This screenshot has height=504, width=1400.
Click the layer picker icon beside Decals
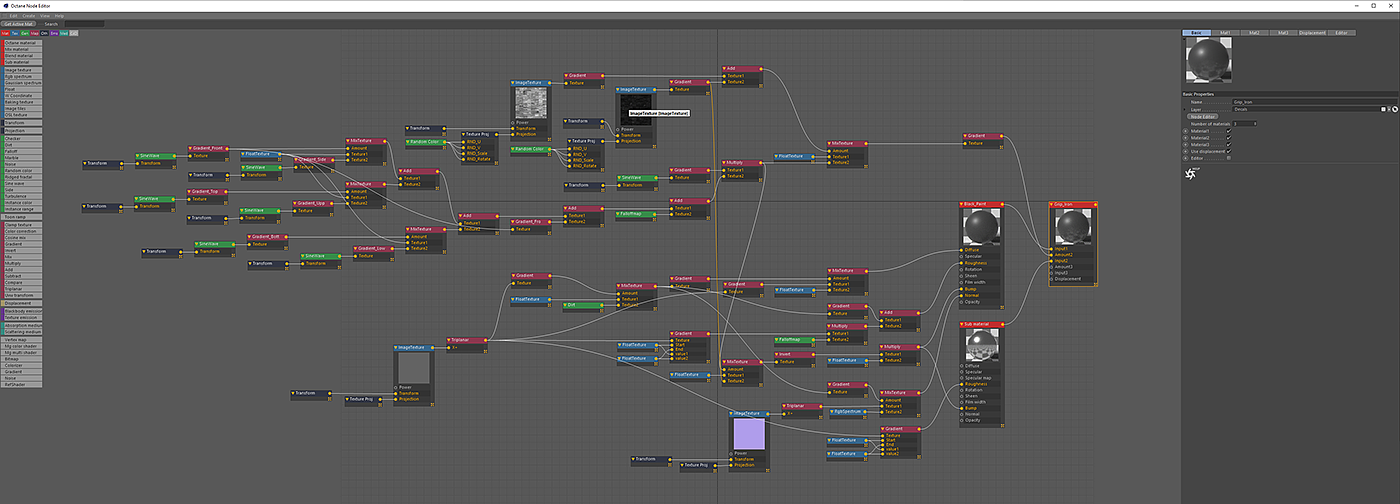pos(1384,109)
